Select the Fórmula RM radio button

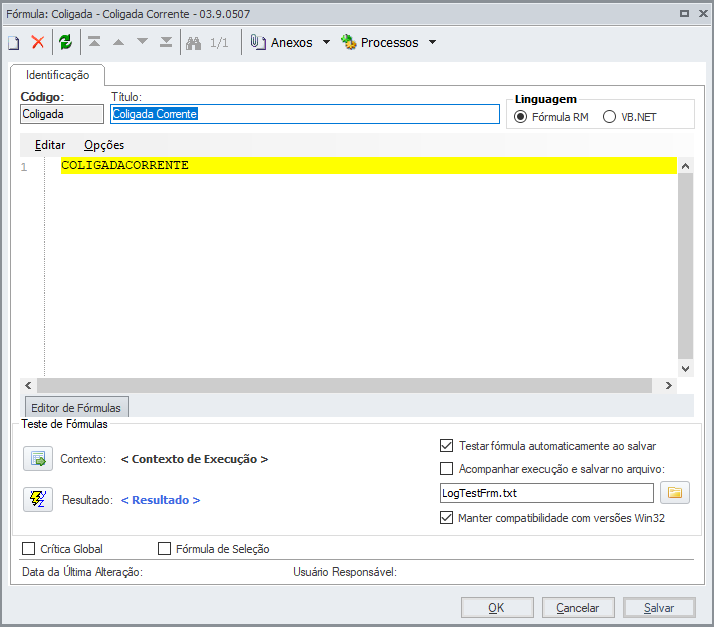[x=520, y=117]
